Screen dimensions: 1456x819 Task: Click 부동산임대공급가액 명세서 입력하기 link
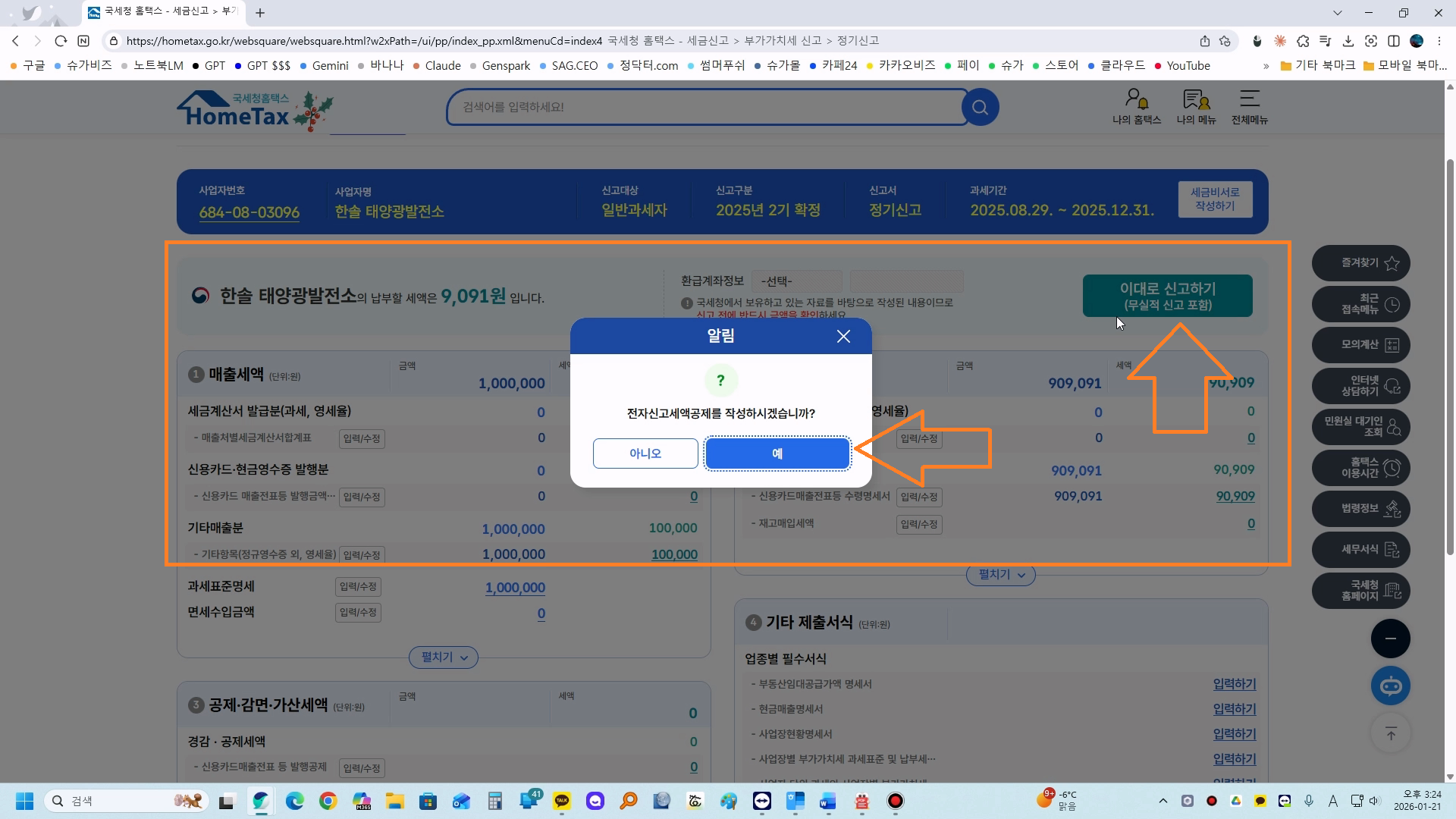pos(1234,684)
